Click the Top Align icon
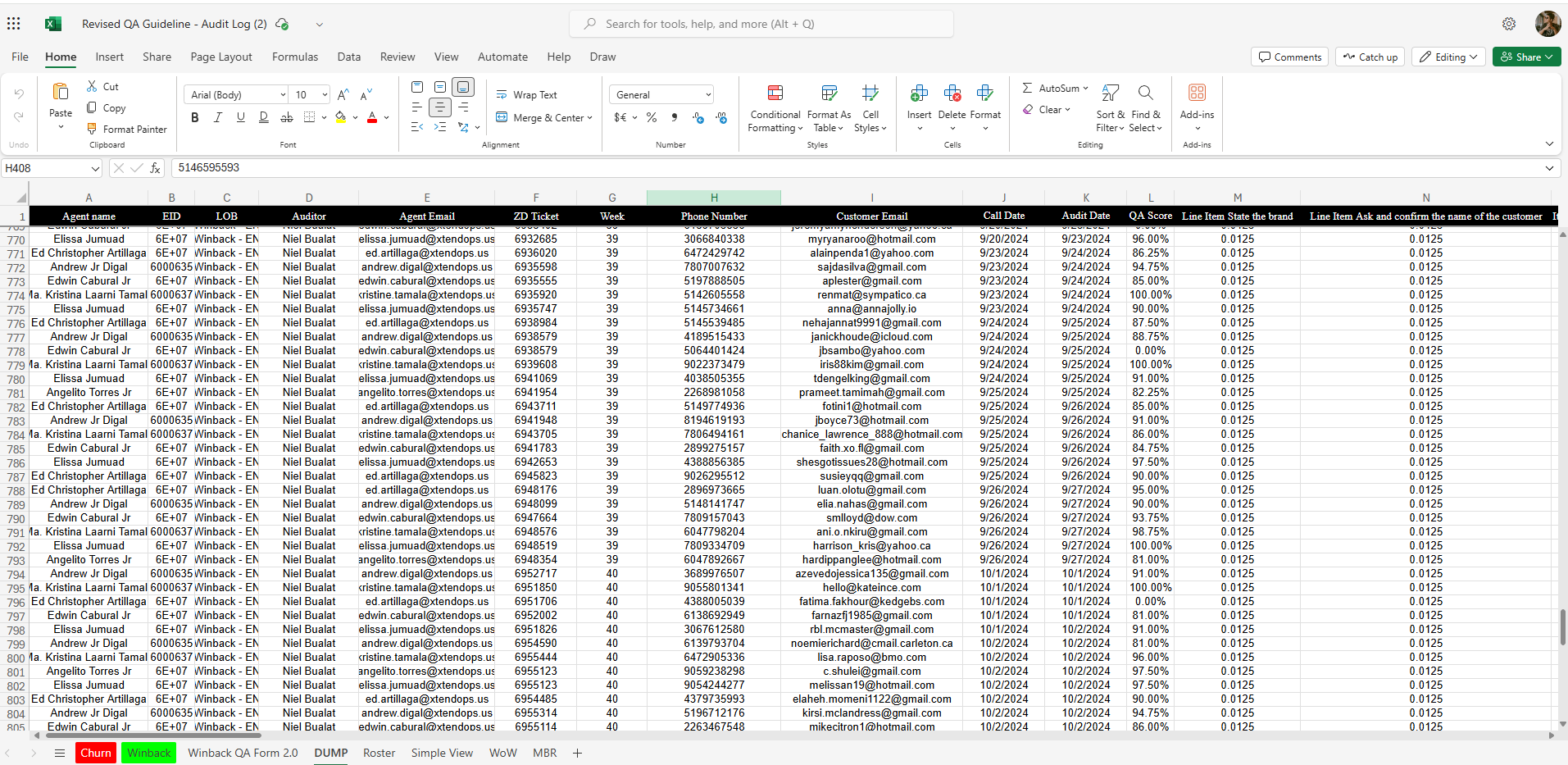The image size is (1568, 765). tap(417, 87)
